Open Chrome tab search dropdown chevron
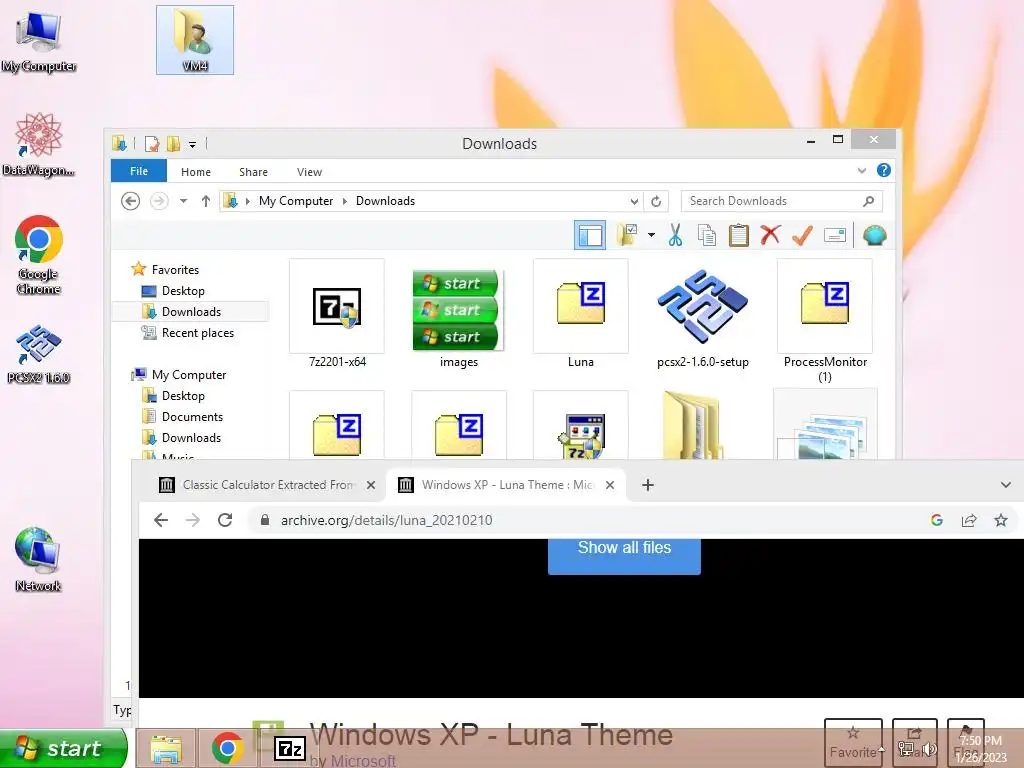This screenshot has height=768, width=1024. [1006, 485]
